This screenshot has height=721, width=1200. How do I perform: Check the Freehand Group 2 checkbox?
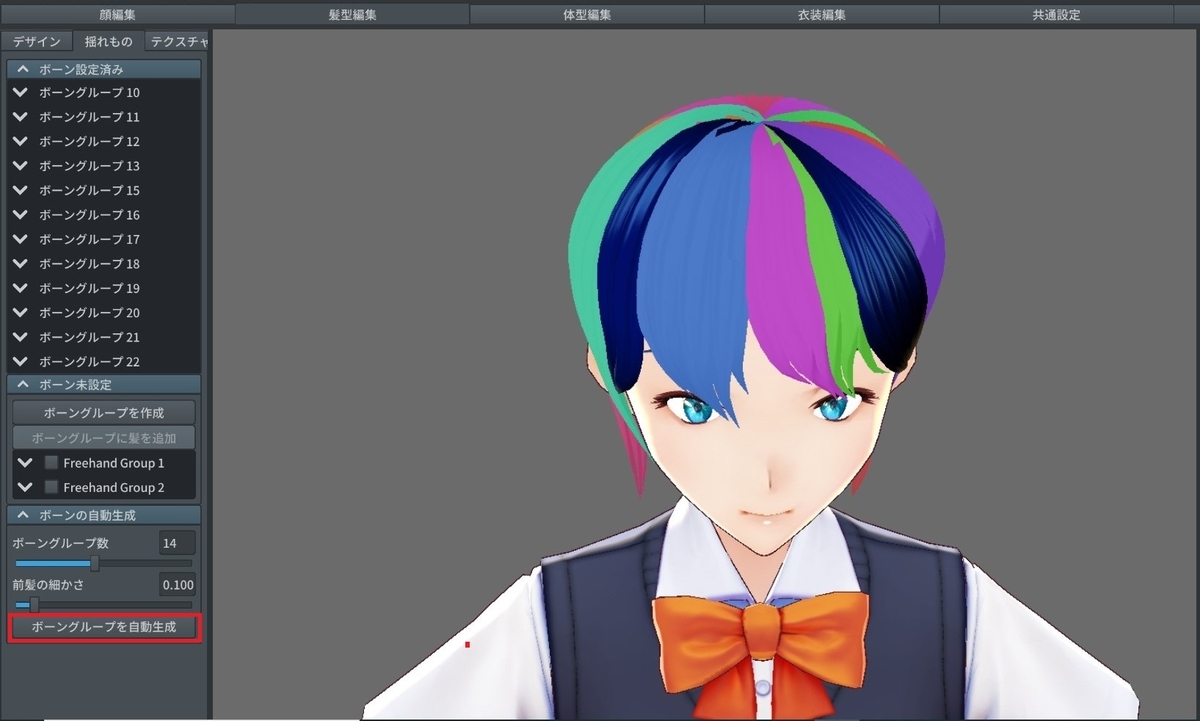pyautogui.click(x=51, y=487)
